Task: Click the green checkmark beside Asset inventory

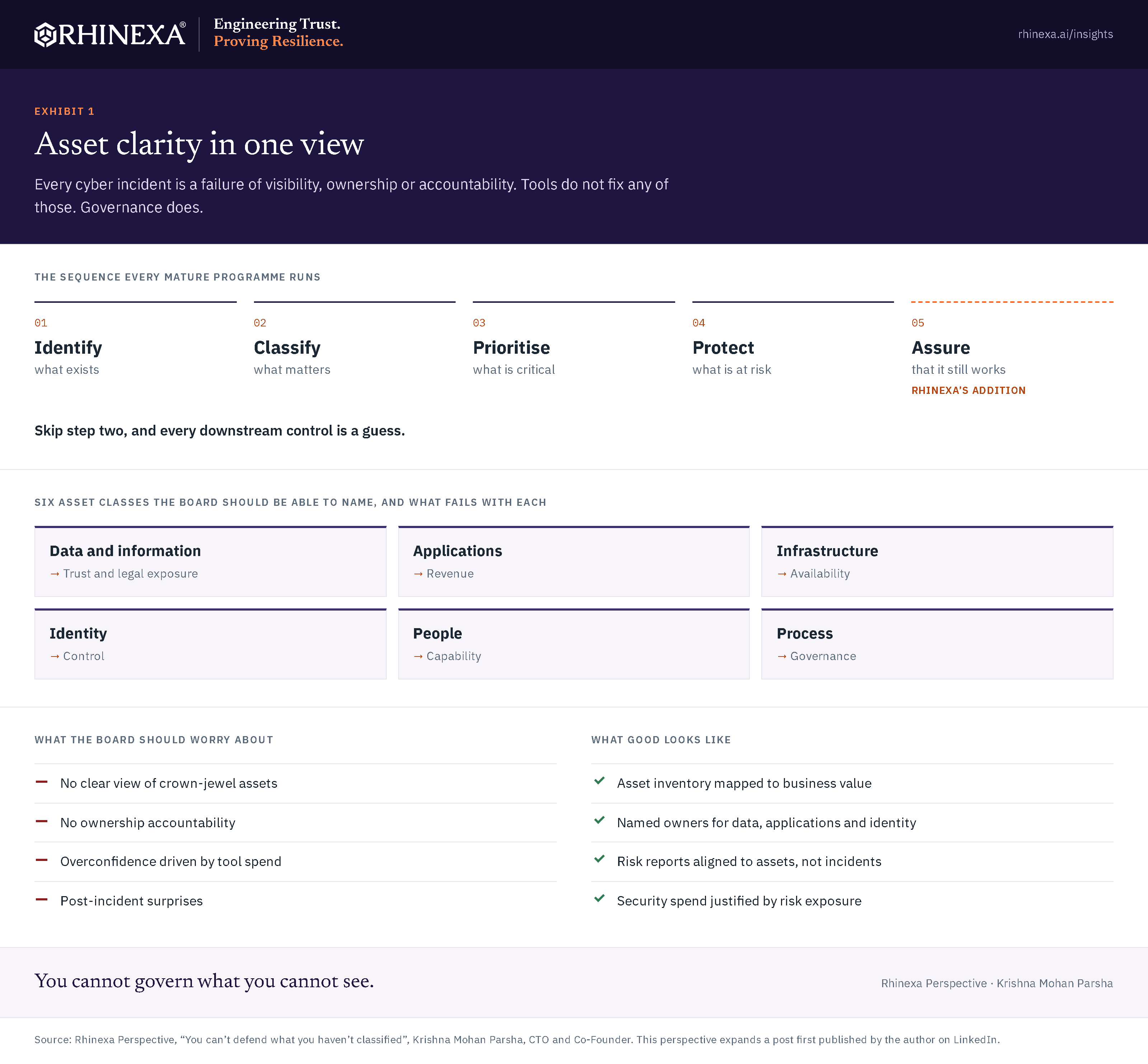Action: point(599,781)
